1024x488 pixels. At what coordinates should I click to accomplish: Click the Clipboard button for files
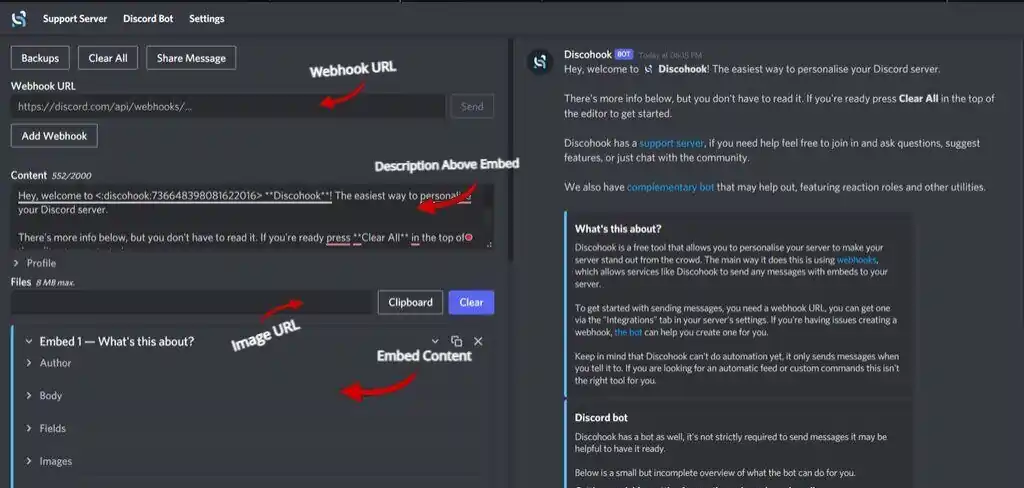click(410, 302)
